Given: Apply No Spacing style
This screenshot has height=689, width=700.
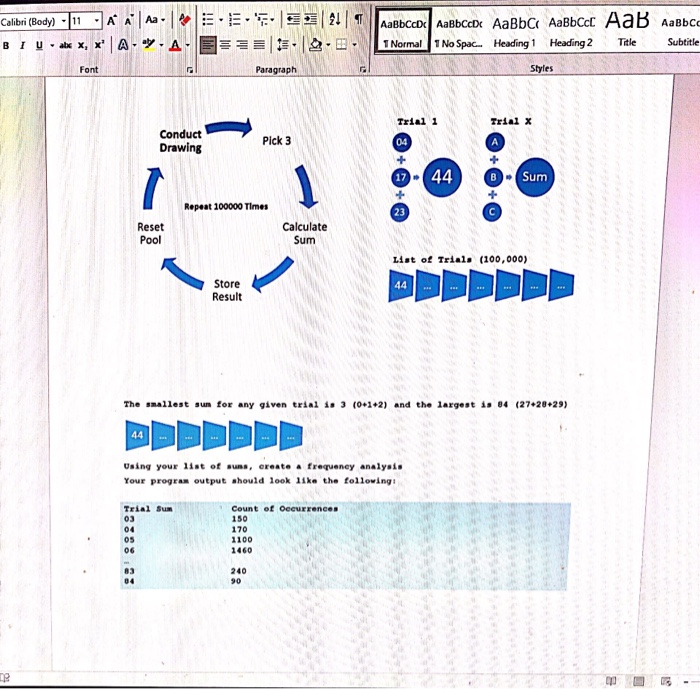Looking at the screenshot, I should coord(458,31).
